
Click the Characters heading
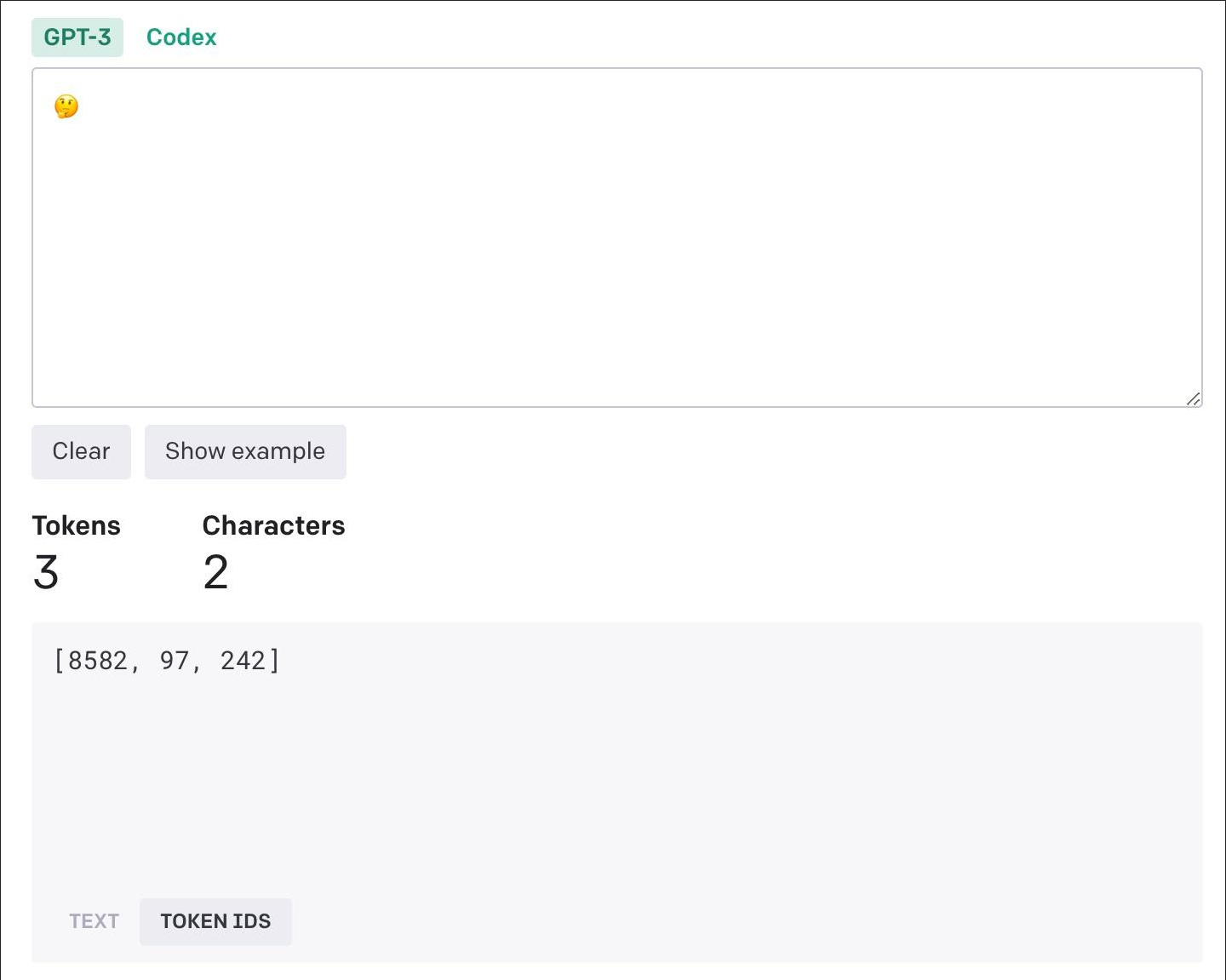(273, 525)
